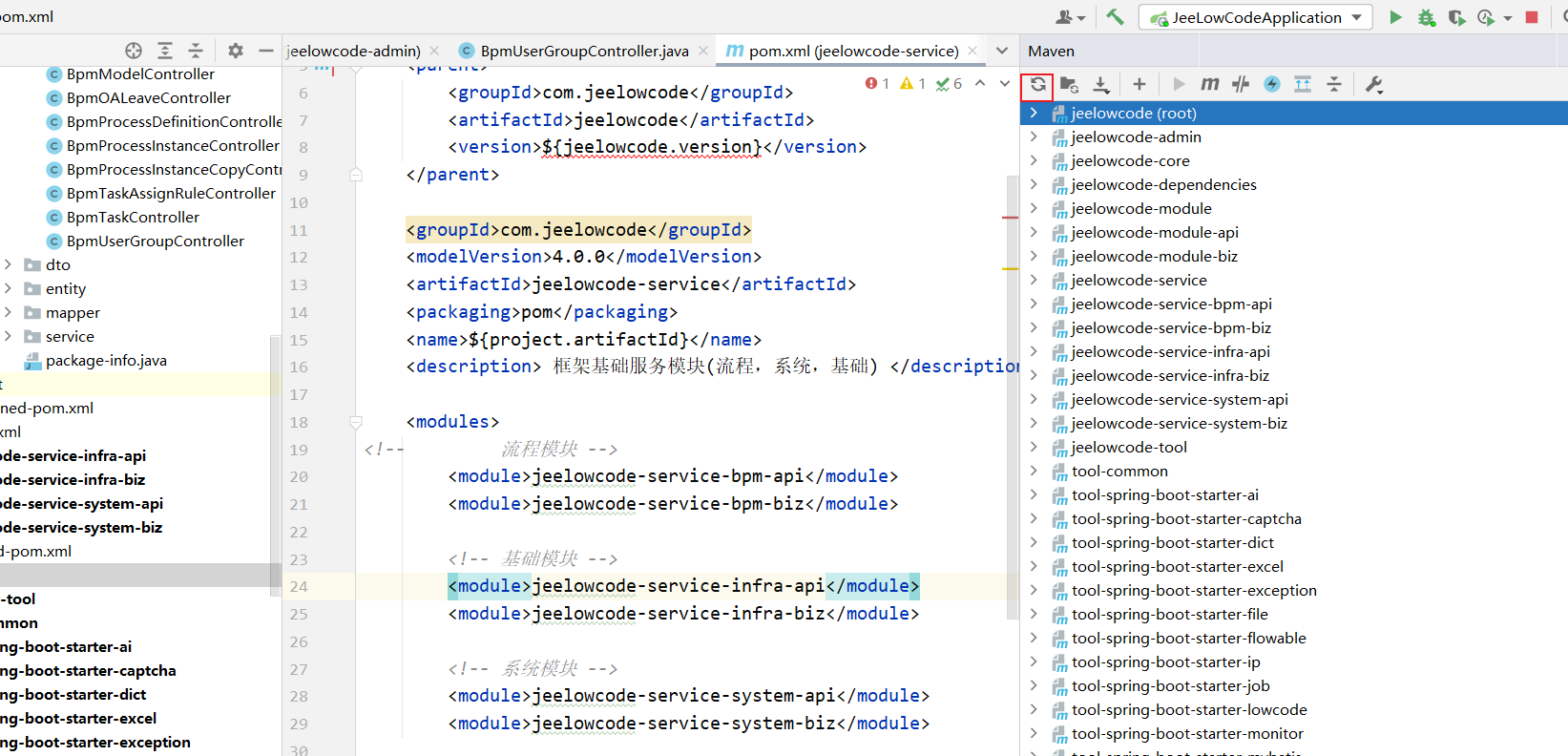The image size is (1568, 756).
Task: Expand the dto folder
Action: tap(9, 264)
